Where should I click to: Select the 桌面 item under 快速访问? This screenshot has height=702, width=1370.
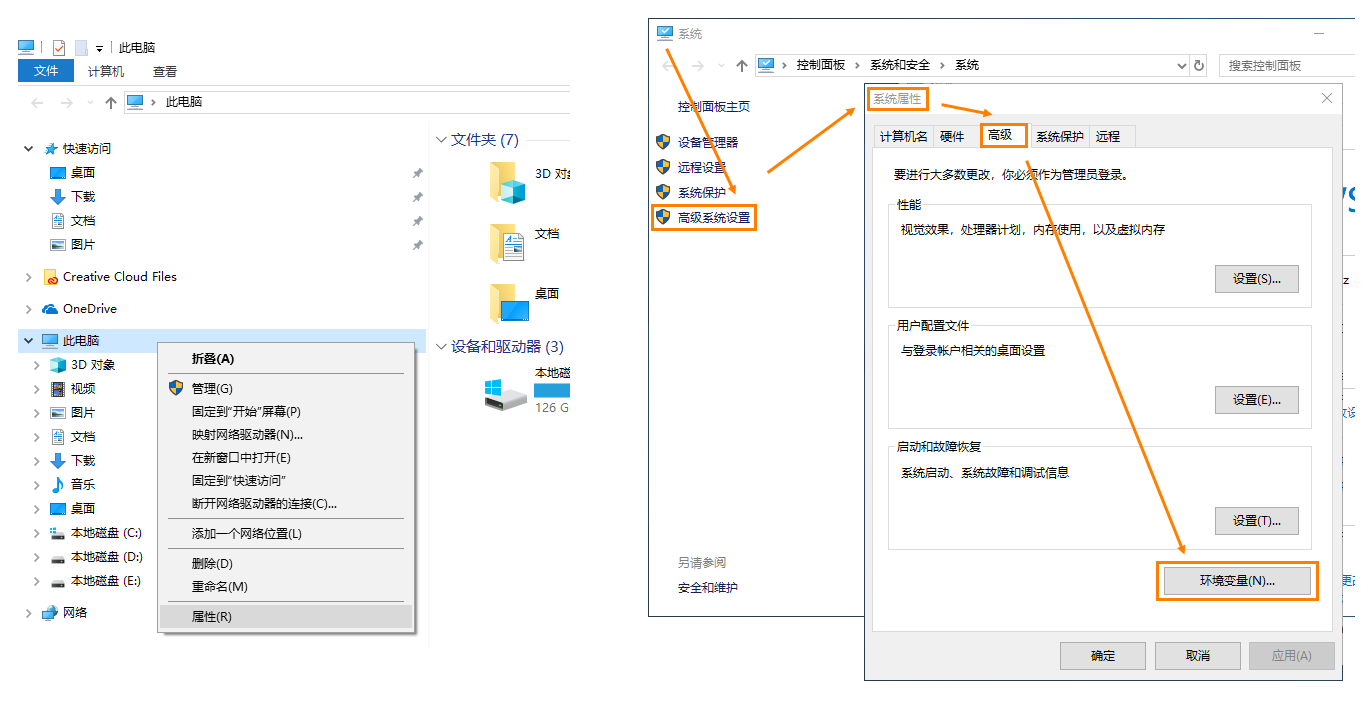pyautogui.click(x=84, y=172)
